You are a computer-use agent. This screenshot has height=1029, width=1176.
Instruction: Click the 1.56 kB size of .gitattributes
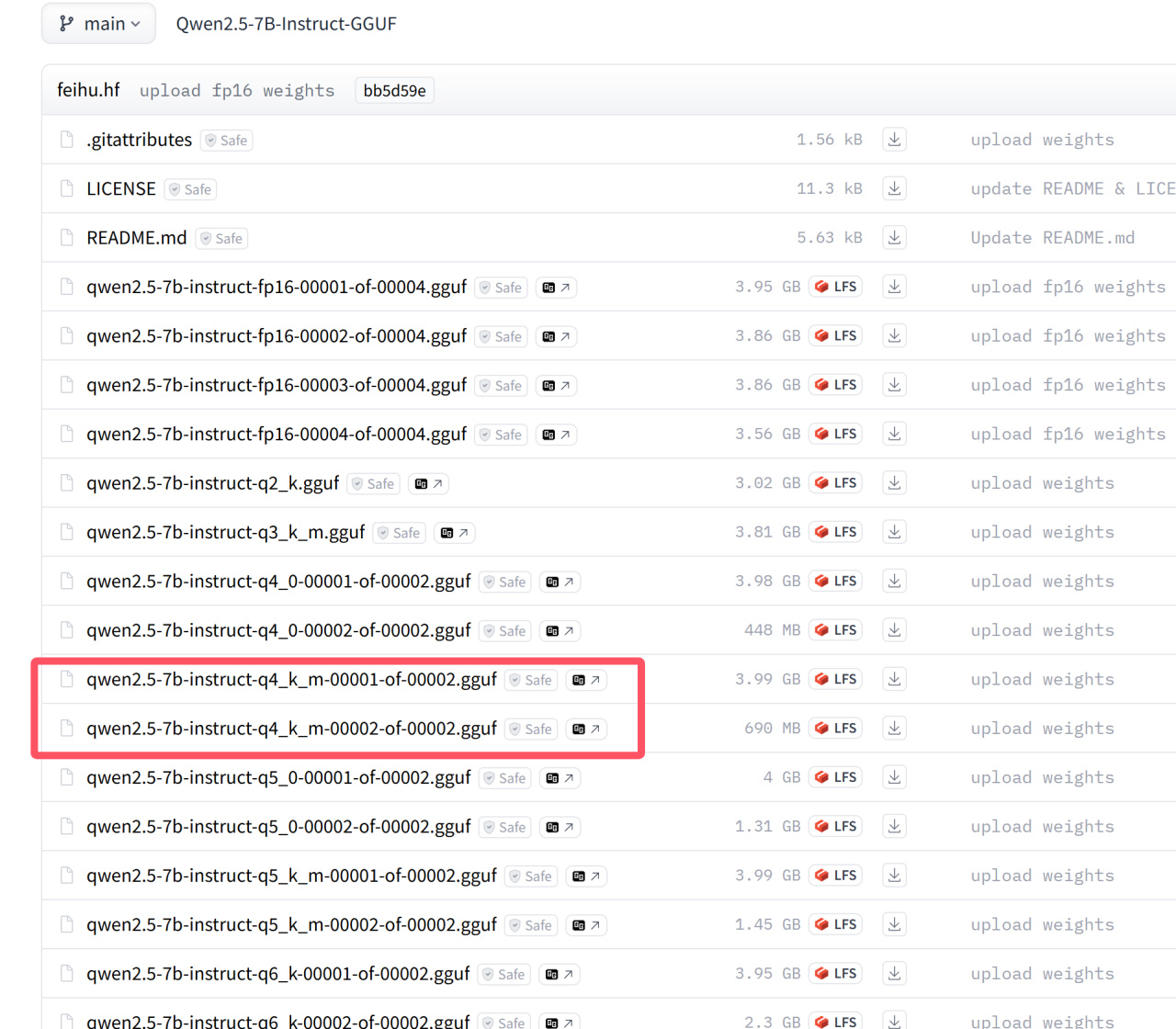click(x=829, y=139)
